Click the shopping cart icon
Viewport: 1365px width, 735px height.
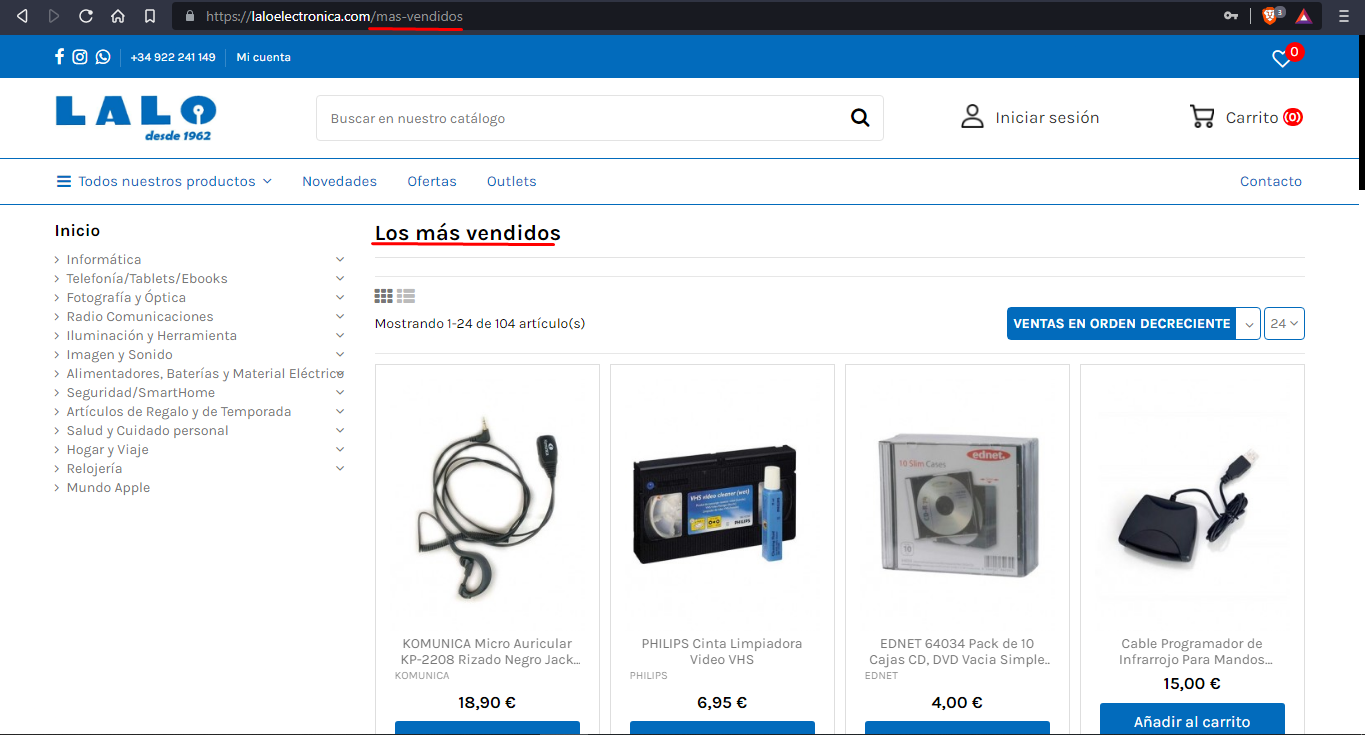[1202, 117]
